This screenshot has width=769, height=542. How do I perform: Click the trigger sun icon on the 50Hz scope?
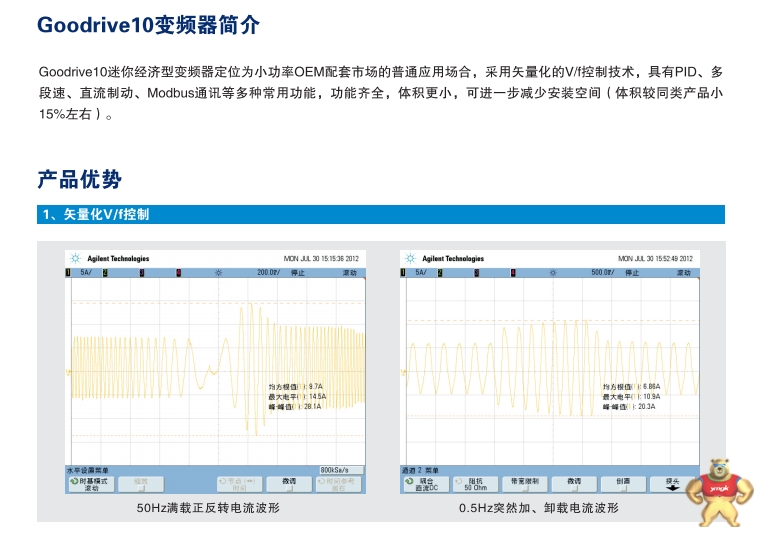tap(219, 272)
